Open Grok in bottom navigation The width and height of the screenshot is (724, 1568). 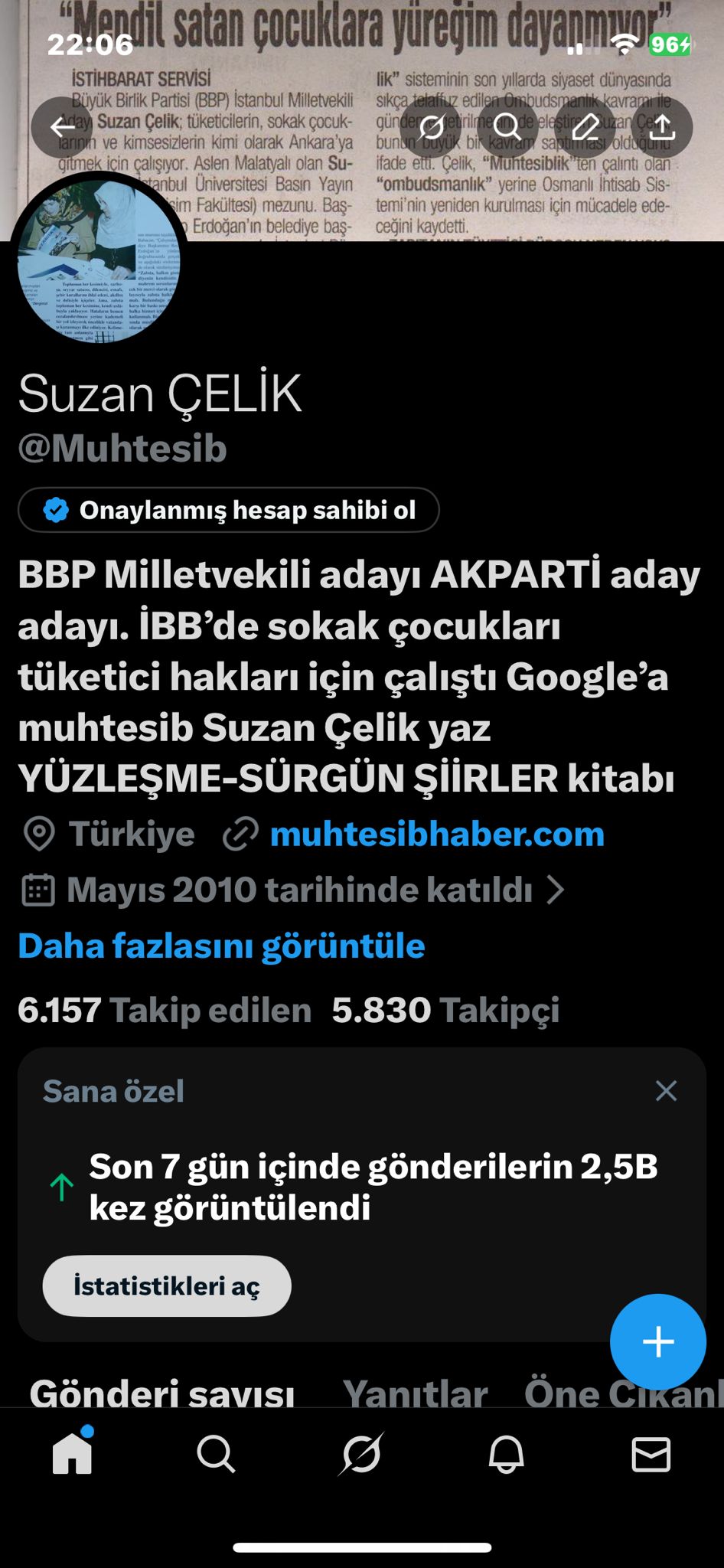click(x=361, y=1453)
